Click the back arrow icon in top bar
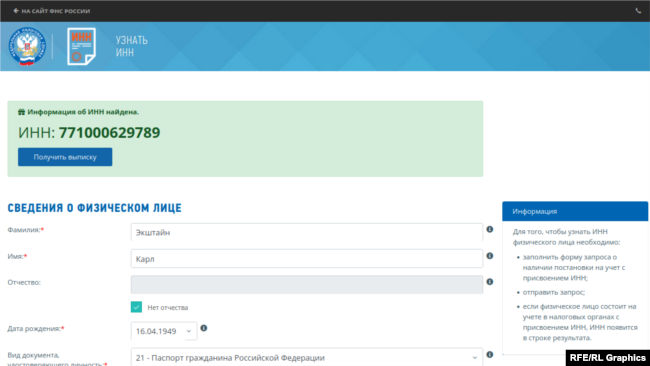The image size is (650, 366). tap(16, 11)
